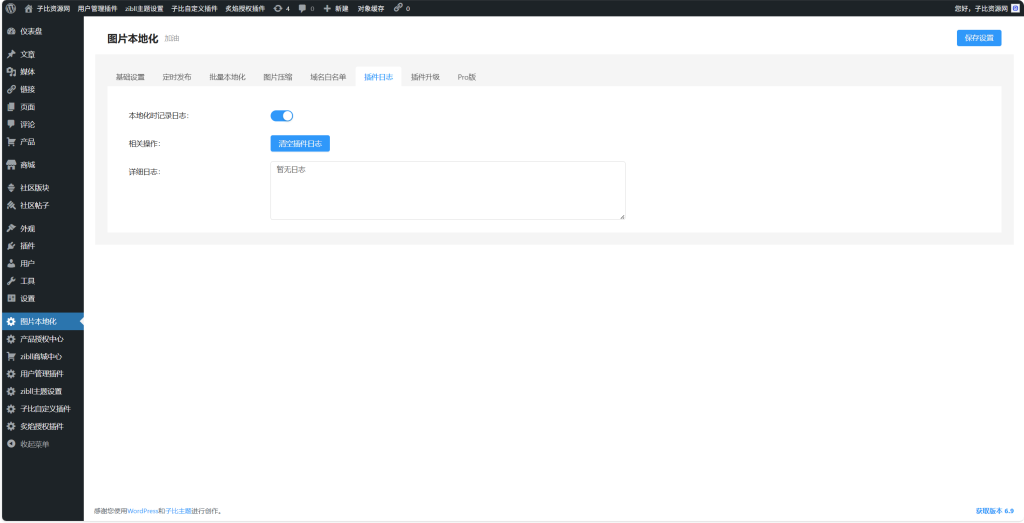Select the 域名白名单 tab
The height and width of the screenshot is (523, 1024).
point(328,77)
